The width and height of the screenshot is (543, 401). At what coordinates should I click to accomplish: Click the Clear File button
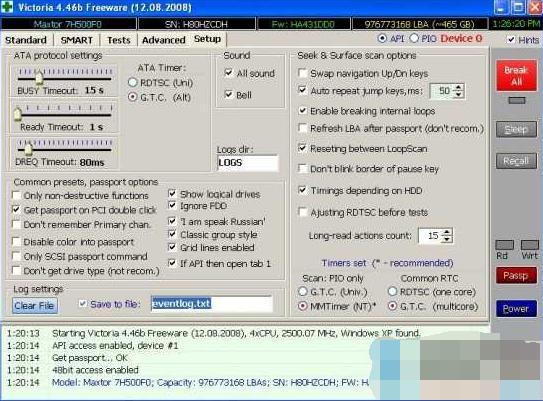35,306
